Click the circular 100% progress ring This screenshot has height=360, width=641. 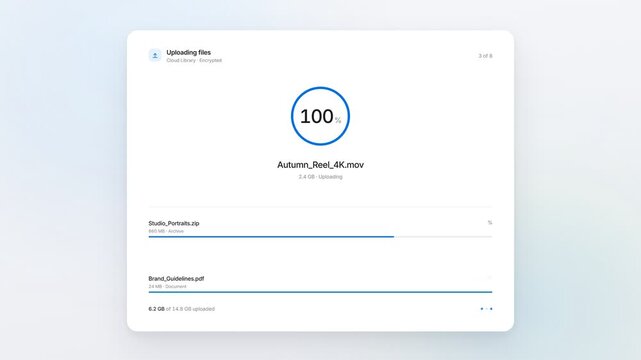320,116
